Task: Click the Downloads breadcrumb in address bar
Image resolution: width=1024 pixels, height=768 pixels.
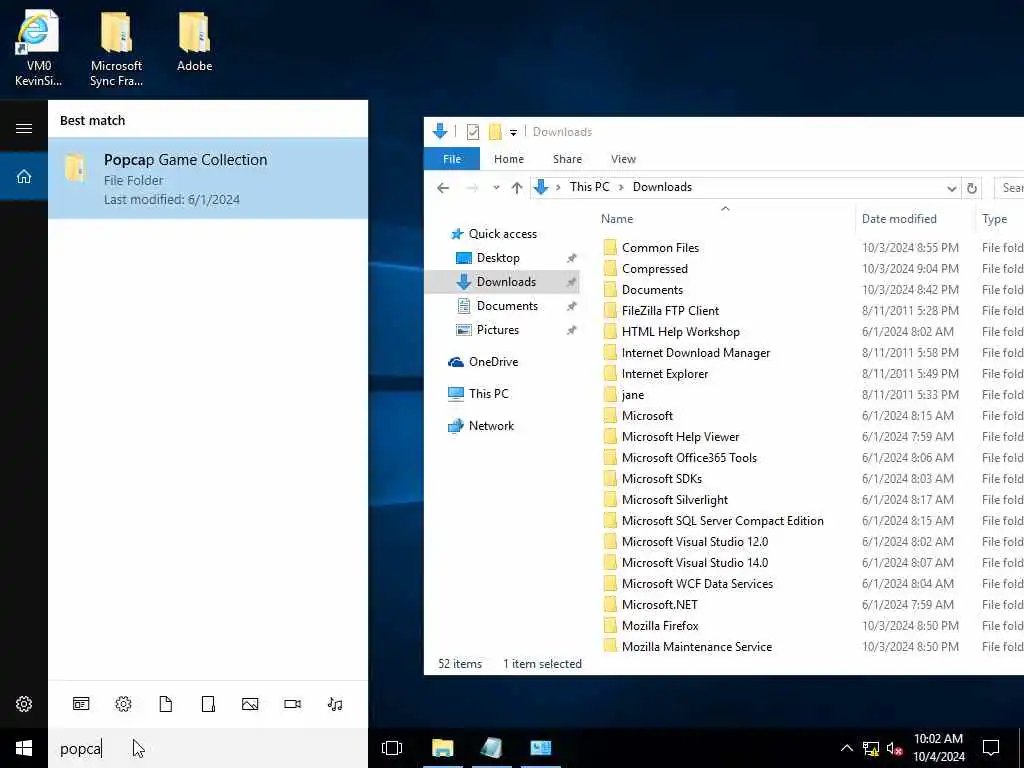Action: coord(662,187)
